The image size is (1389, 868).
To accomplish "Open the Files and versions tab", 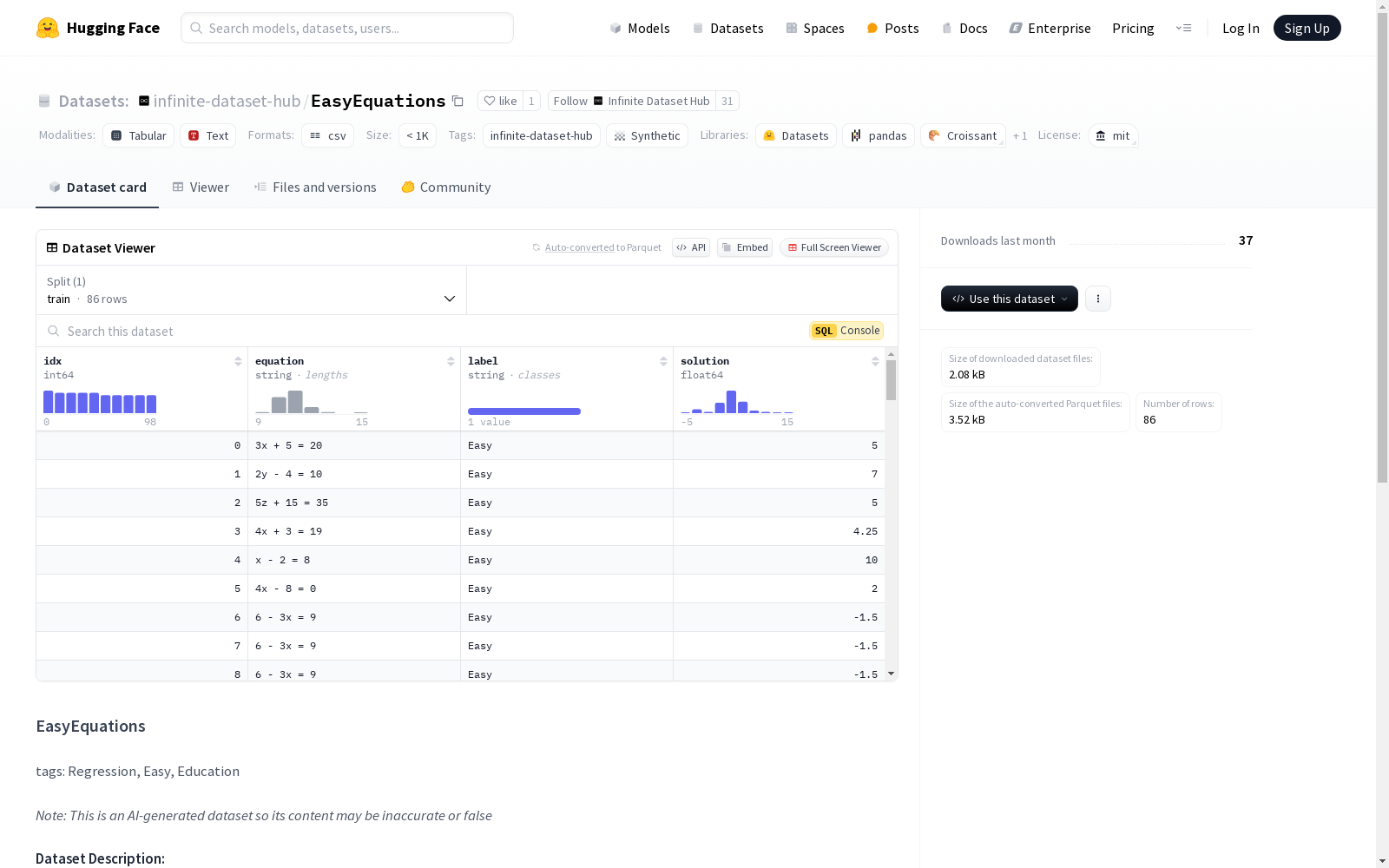I will click(315, 187).
